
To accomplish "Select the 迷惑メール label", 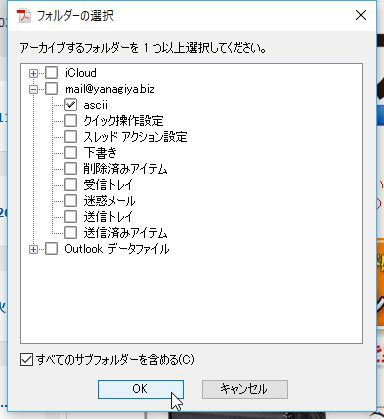I will click(109, 201).
